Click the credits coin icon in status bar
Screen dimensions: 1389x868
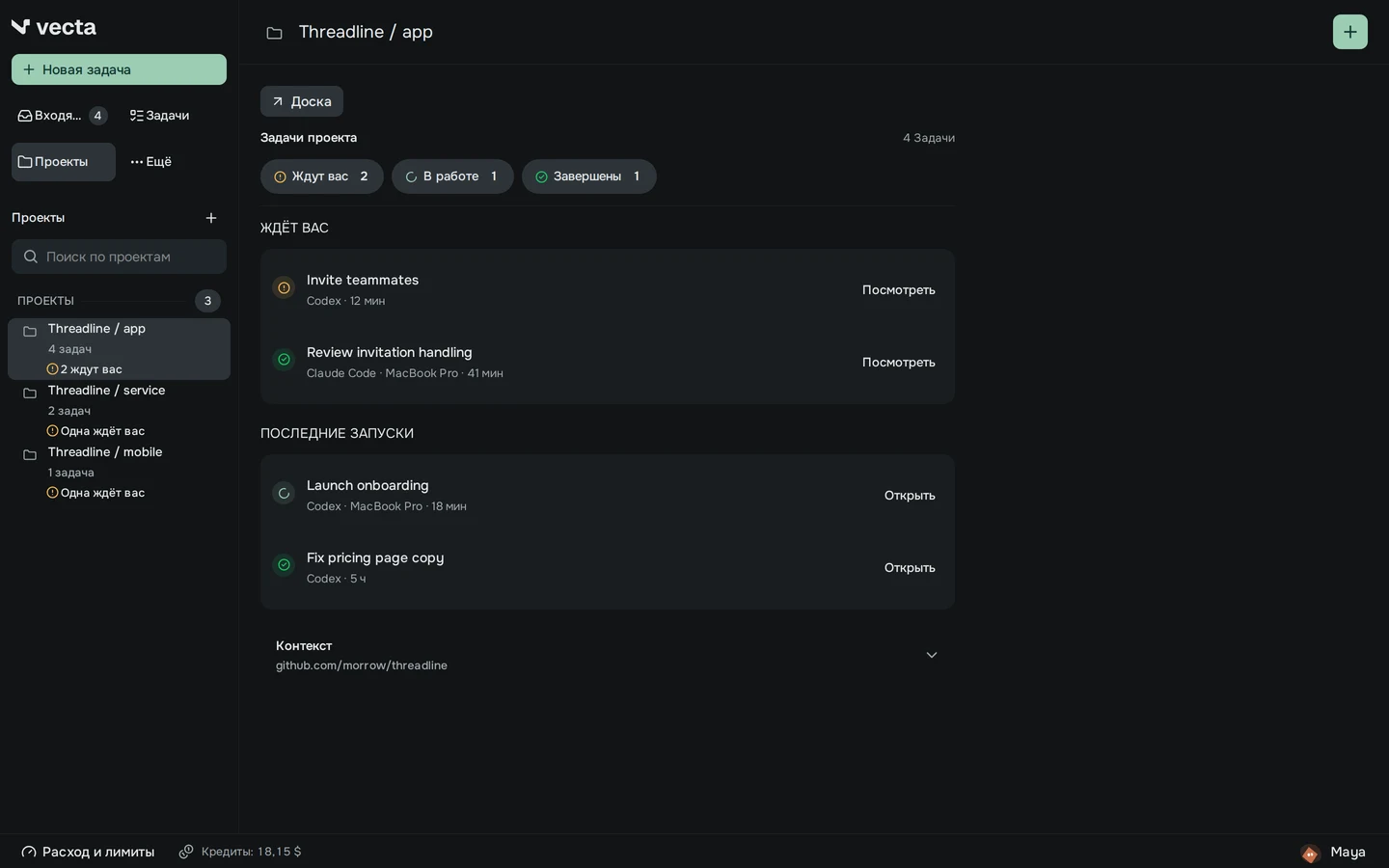click(x=186, y=852)
